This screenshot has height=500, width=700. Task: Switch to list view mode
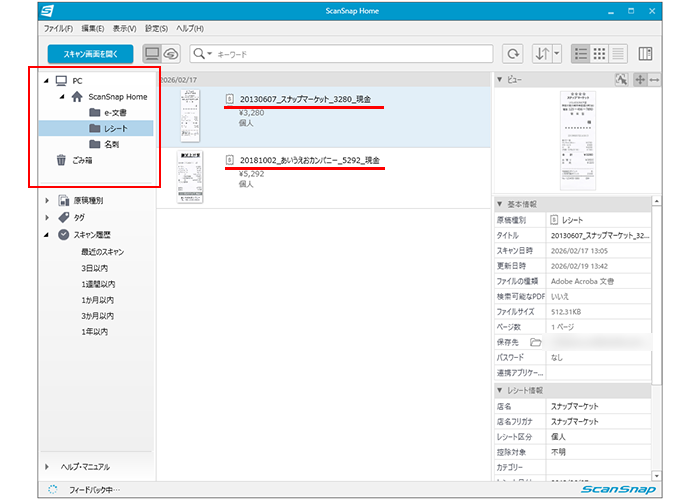click(x=581, y=53)
